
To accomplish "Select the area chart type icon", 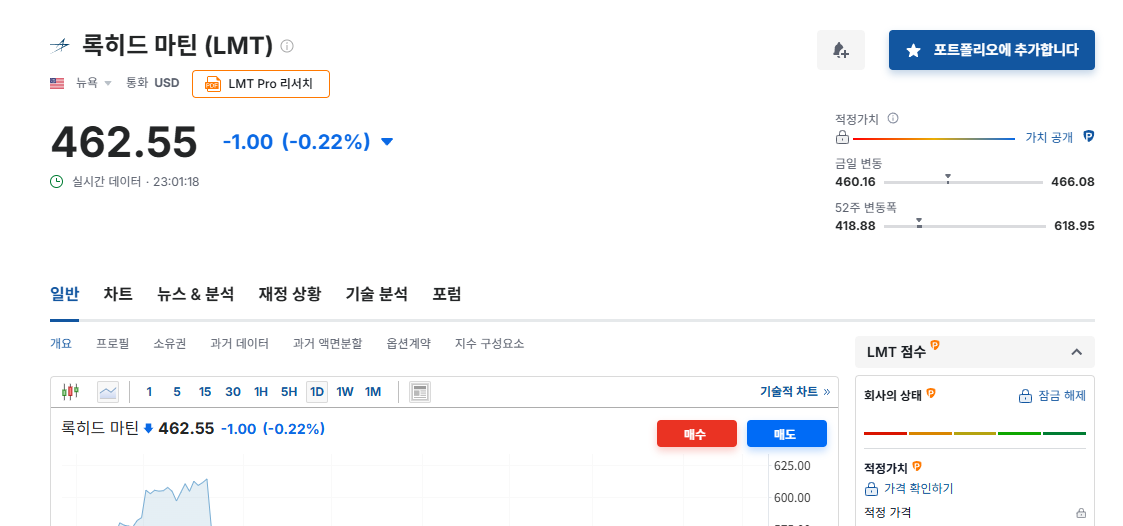I will pos(108,392).
